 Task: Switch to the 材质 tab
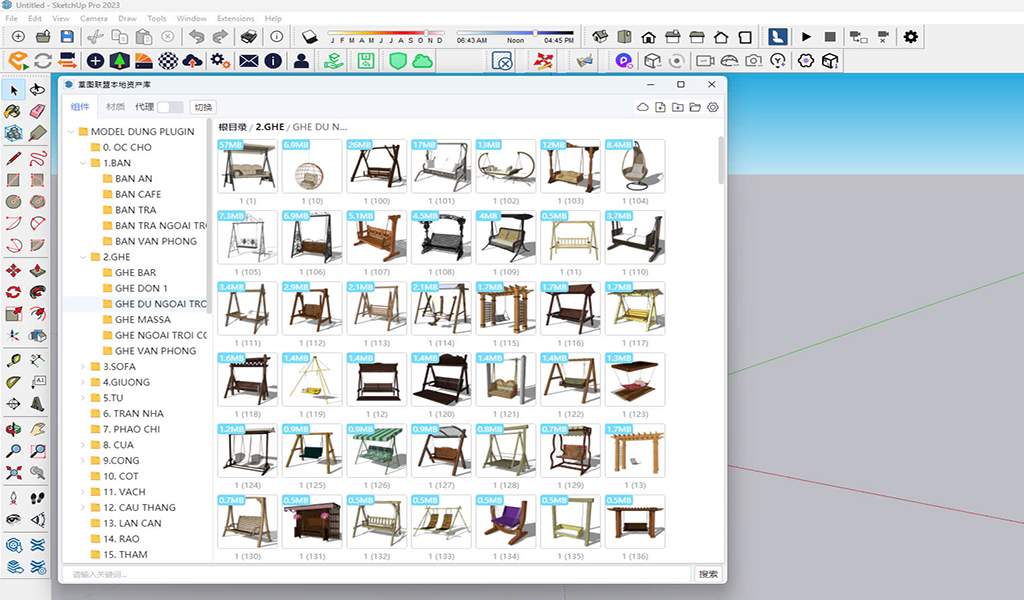[115, 107]
